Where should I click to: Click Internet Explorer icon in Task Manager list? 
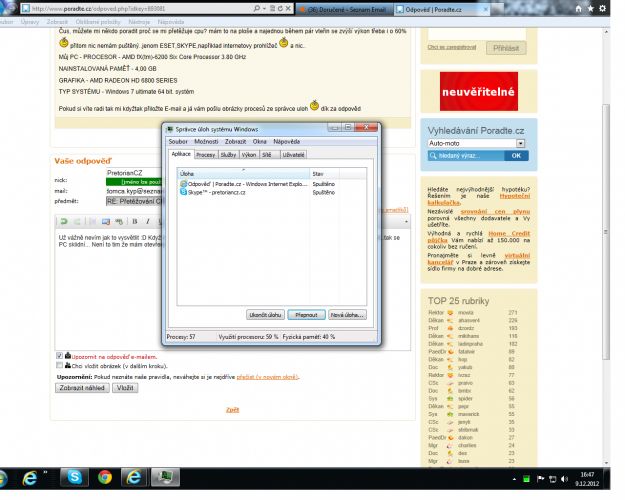183,184
